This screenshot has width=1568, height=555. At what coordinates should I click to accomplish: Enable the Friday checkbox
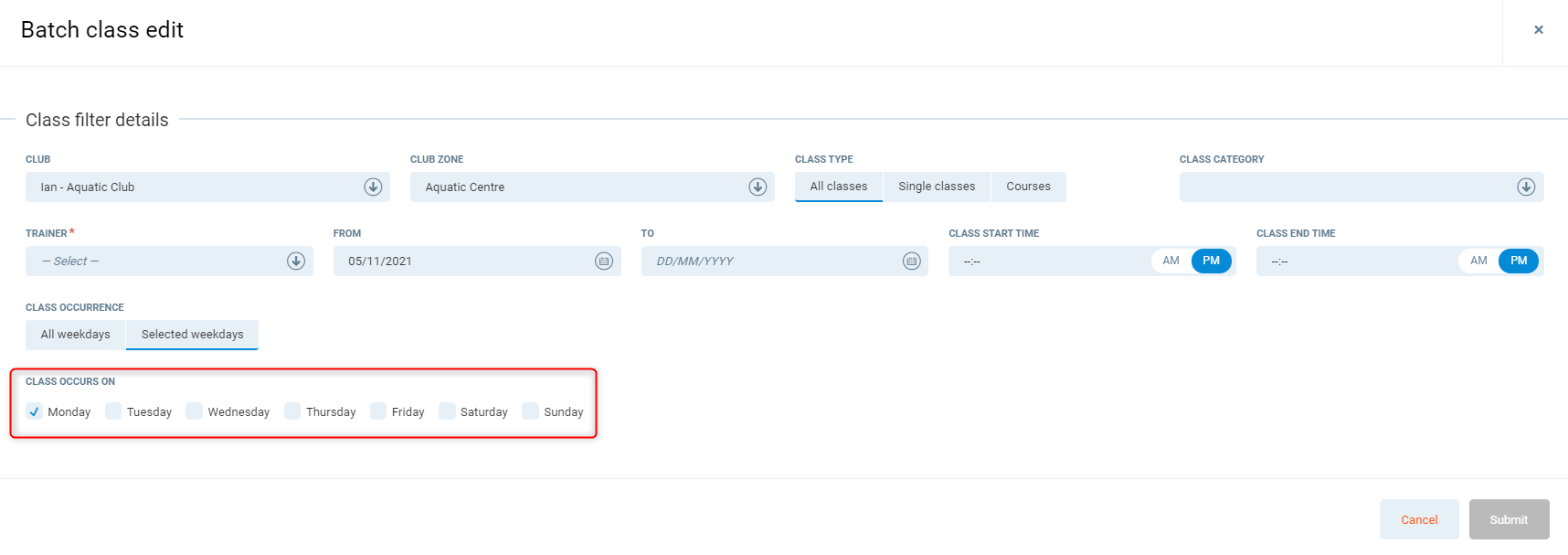pyautogui.click(x=378, y=411)
